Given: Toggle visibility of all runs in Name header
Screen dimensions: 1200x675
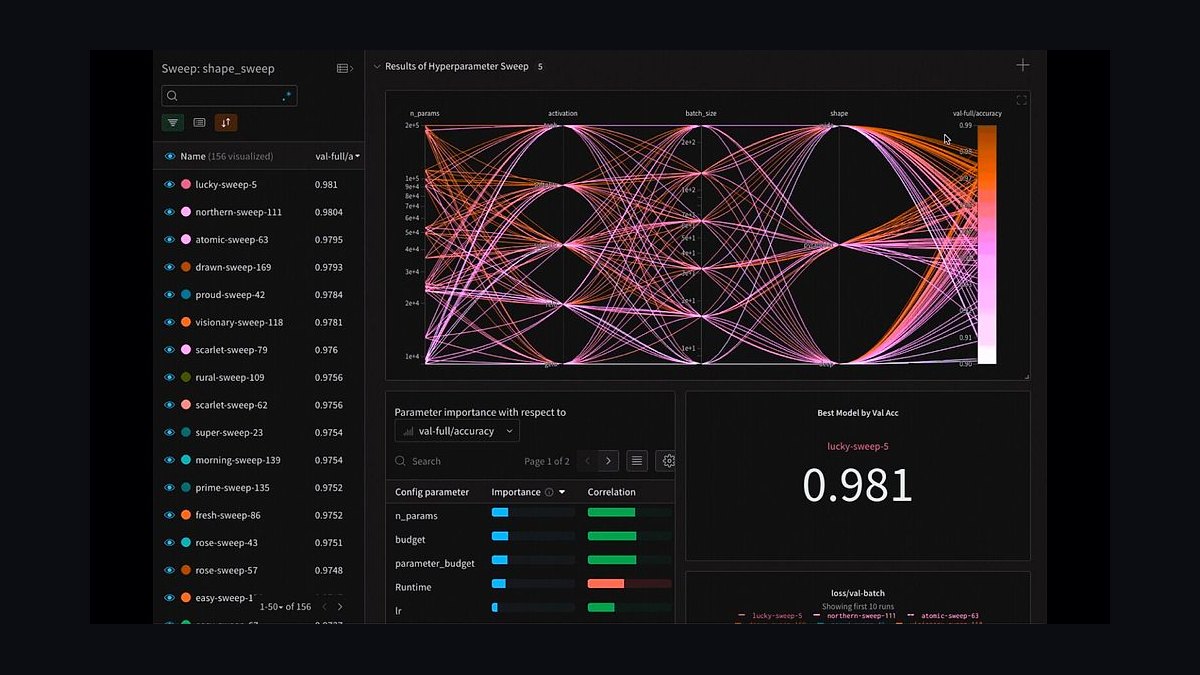Looking at the screenshot, I should pyautogui.click(x=169, y=156).
